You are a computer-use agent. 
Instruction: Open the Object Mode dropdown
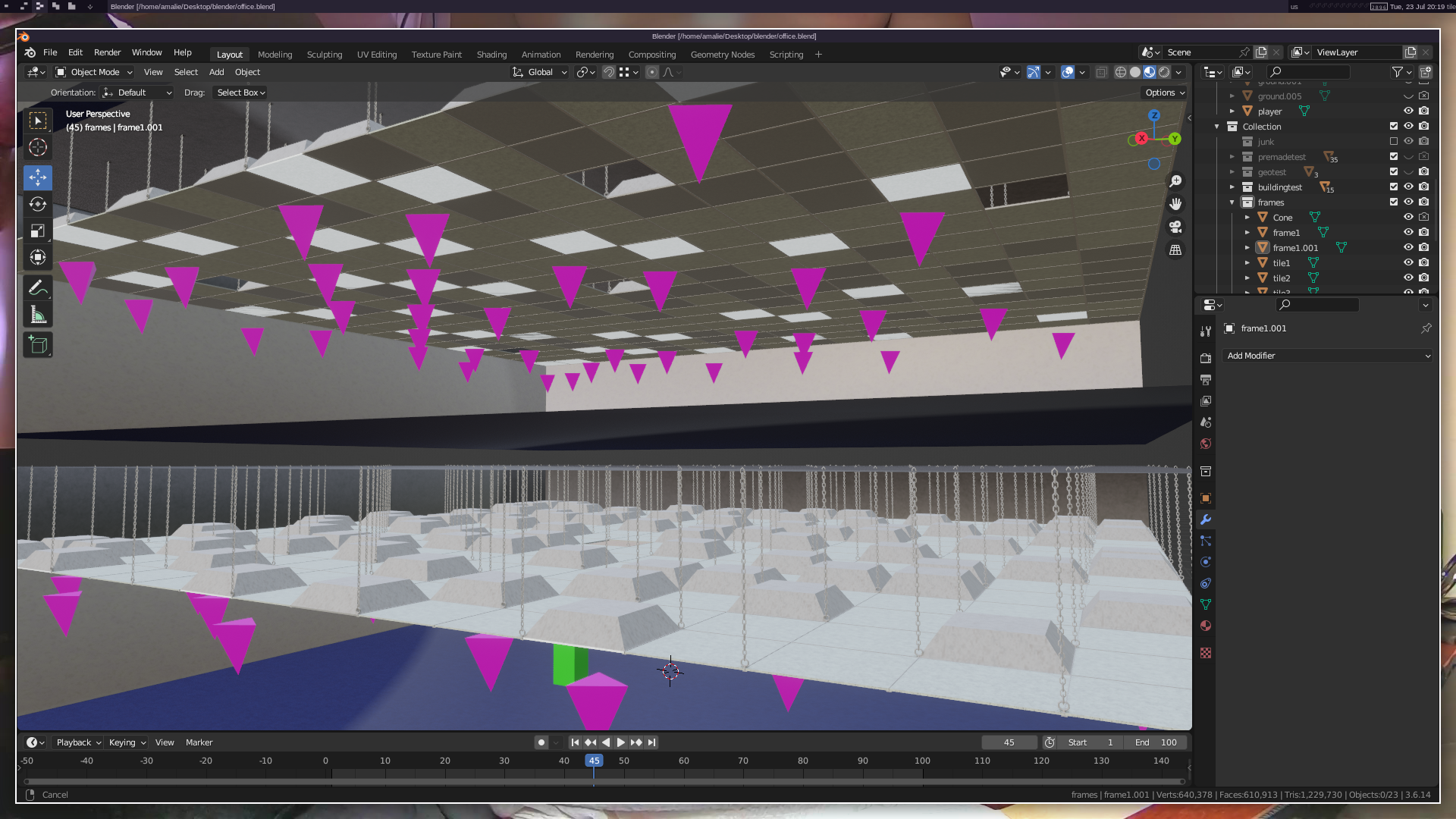pos(94,72)
